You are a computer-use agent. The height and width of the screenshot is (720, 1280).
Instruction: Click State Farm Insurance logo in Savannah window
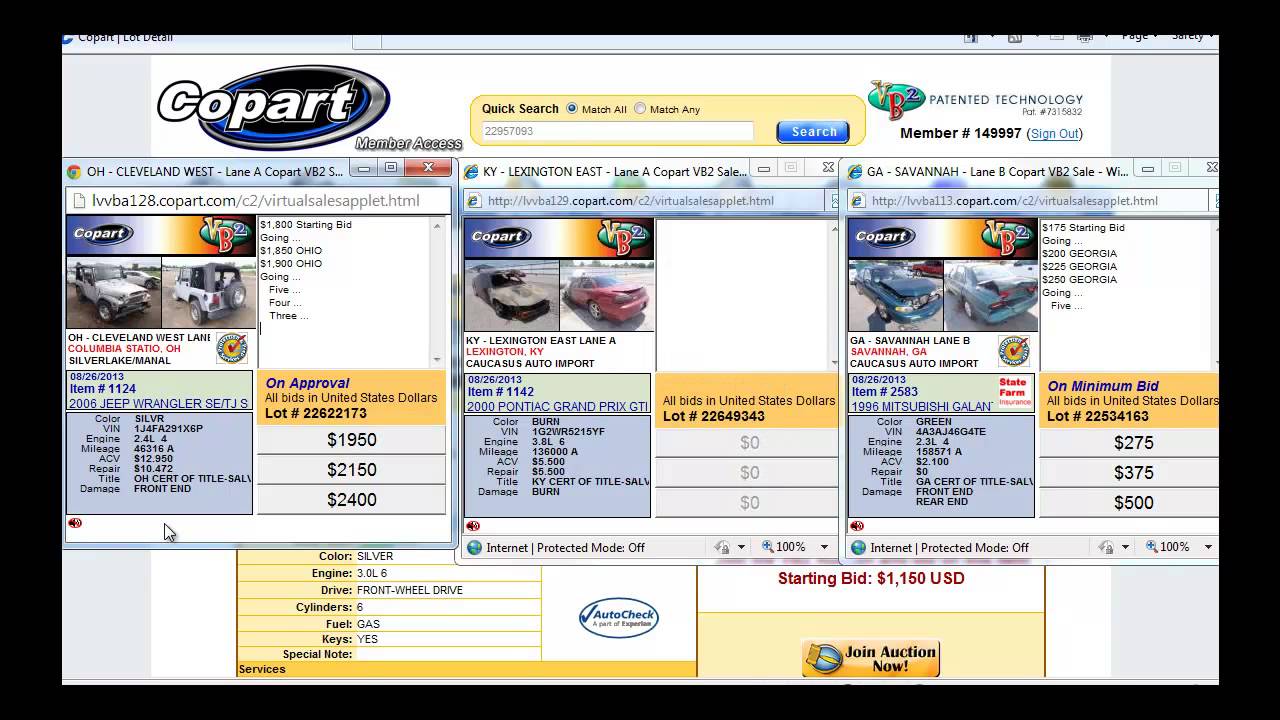click(x=1013, y=392)
